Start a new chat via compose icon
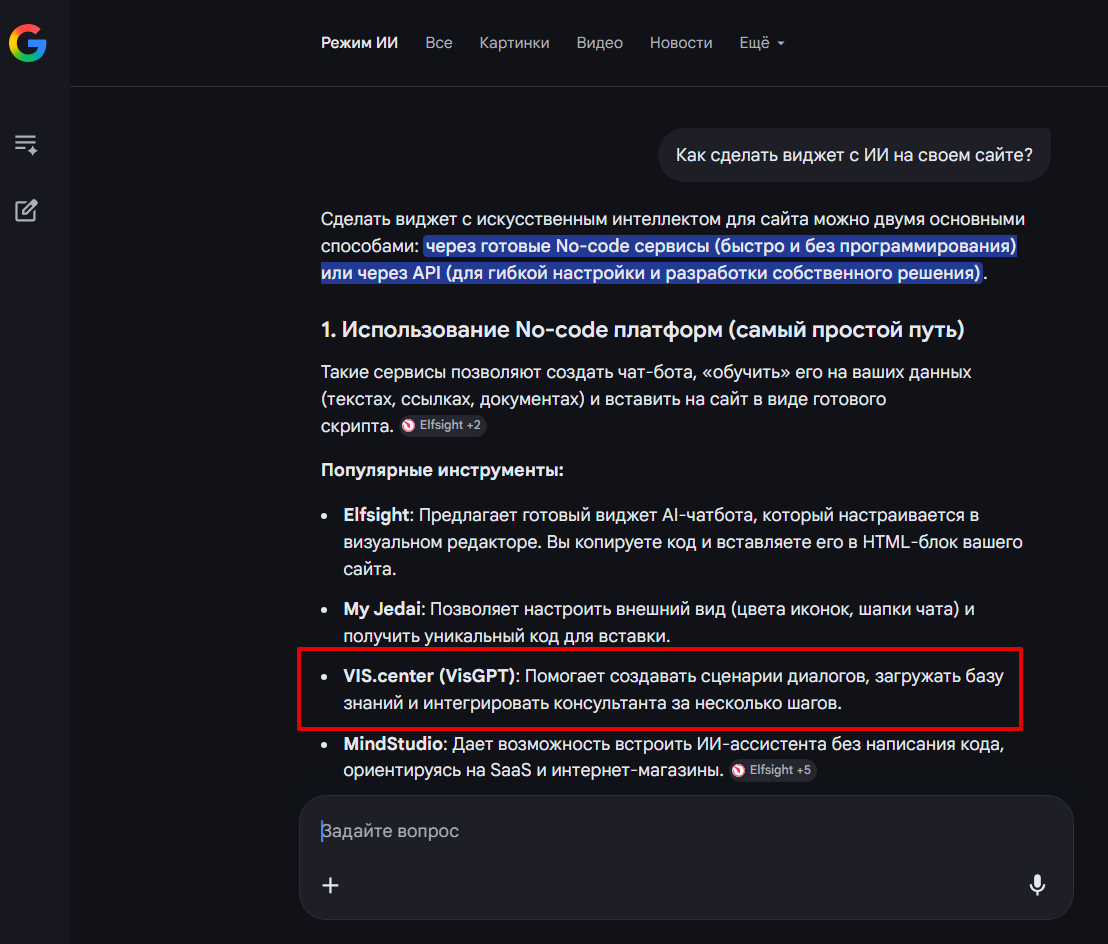 click(26, 210)
